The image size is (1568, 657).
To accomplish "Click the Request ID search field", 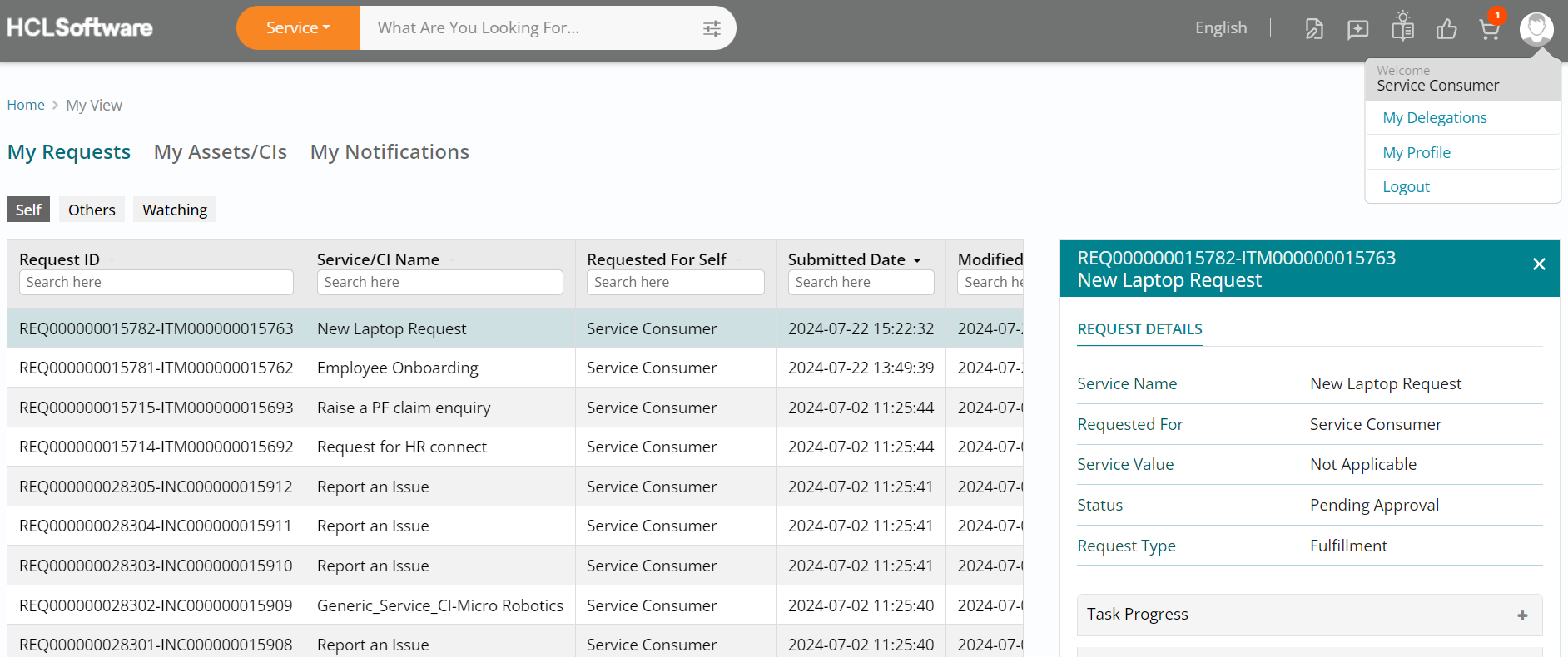I will tap(156, 283).
